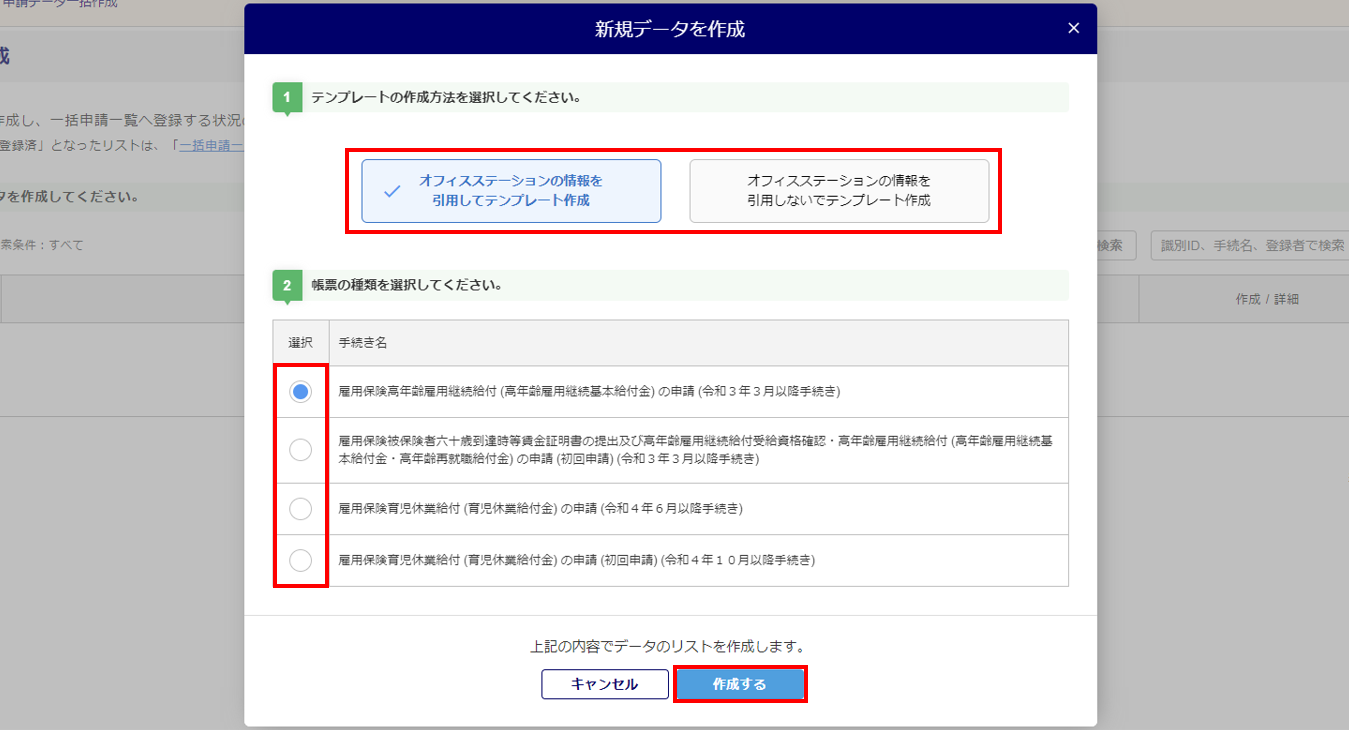
Task: Select radio for 高年齢雇用継続基本給付金 の申請 (令和3年3月以降手続き)
Action: [300, 392]
